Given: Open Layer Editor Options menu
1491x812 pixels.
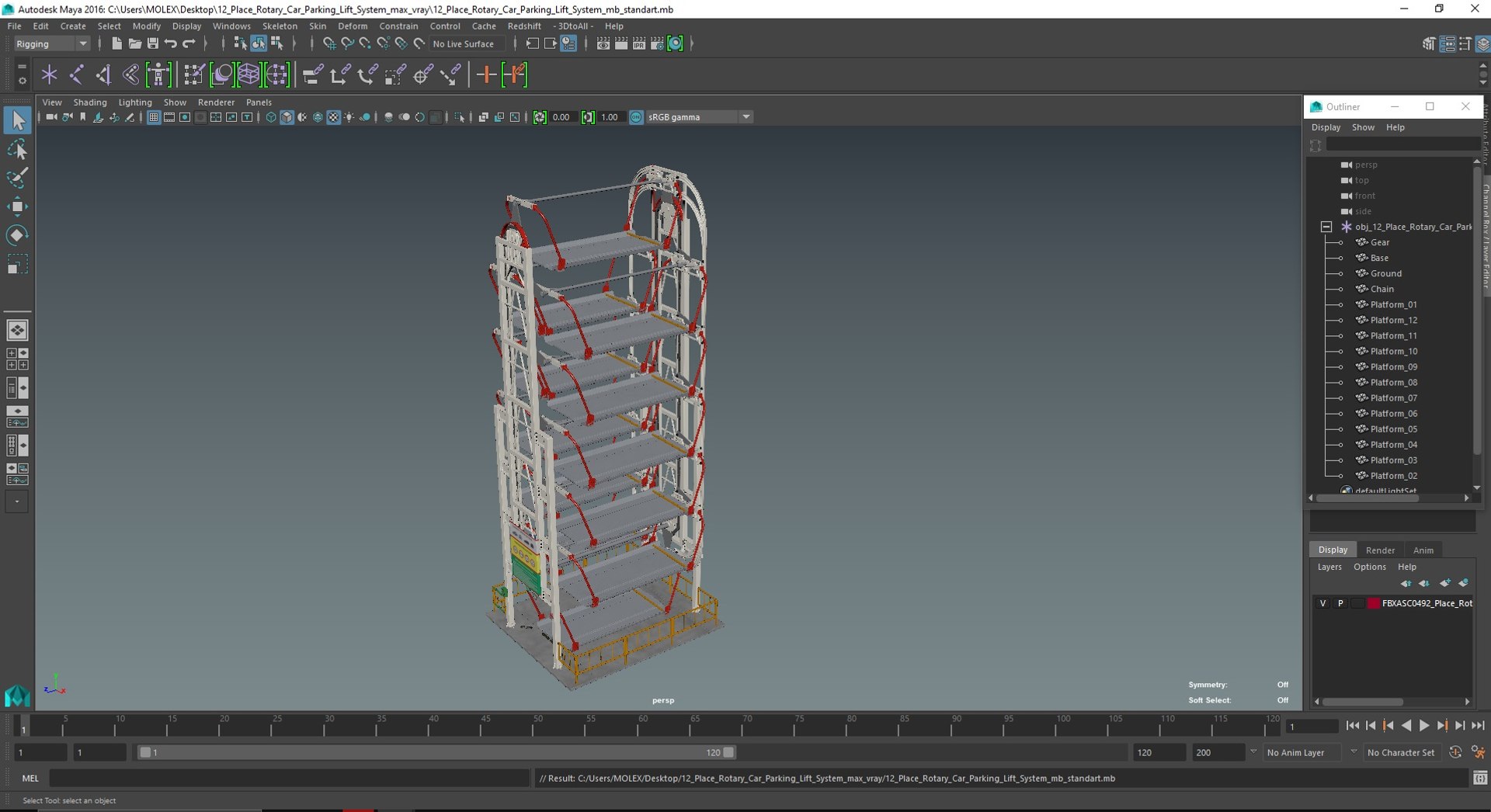Looking at the screenshot, I should [1369, 567].
